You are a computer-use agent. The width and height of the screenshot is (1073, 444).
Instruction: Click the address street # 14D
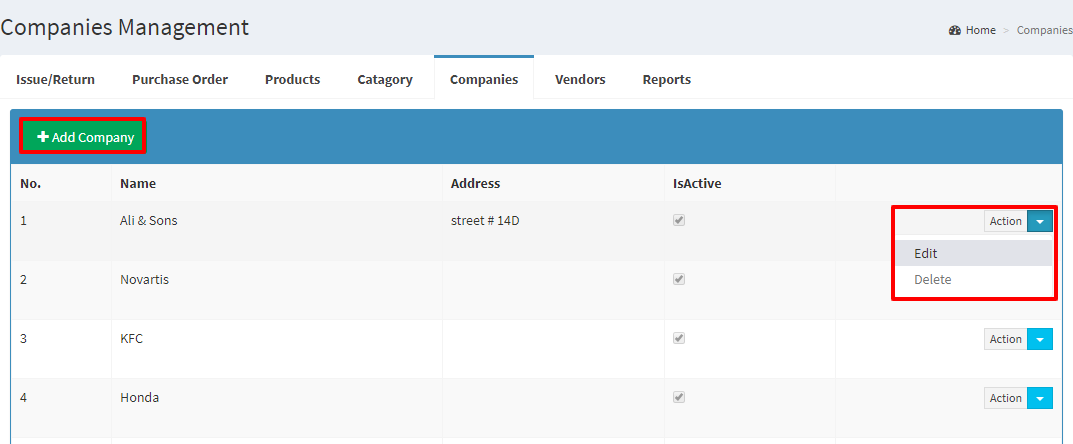[x=485, y=221]
